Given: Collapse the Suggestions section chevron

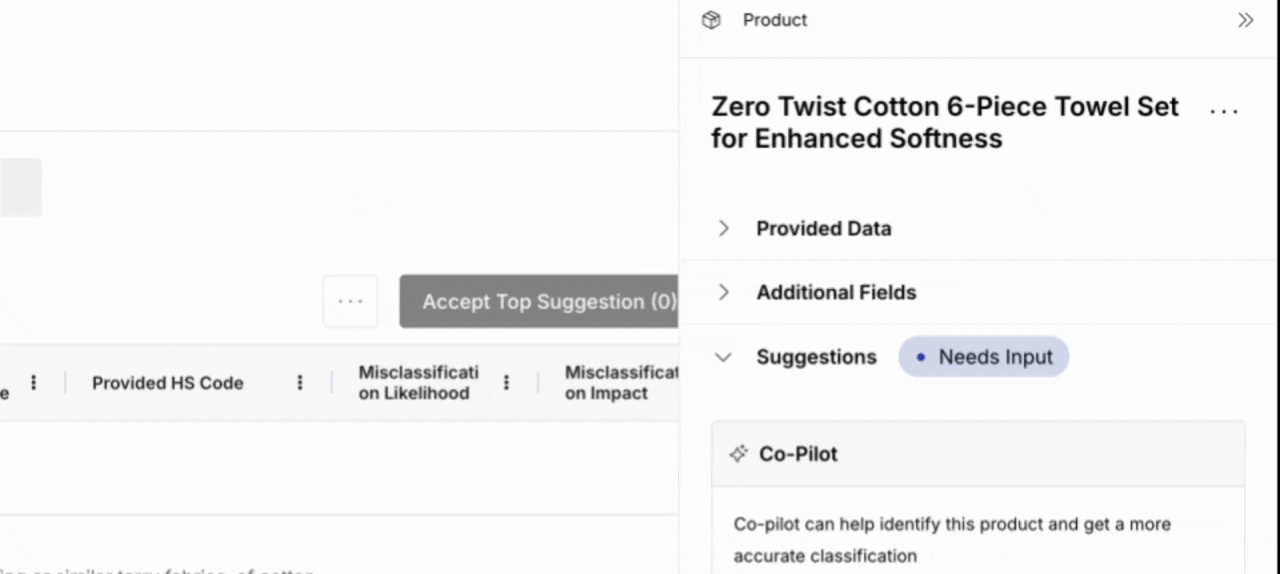Looking at the screenshot, I should click(x=724, y=357).
